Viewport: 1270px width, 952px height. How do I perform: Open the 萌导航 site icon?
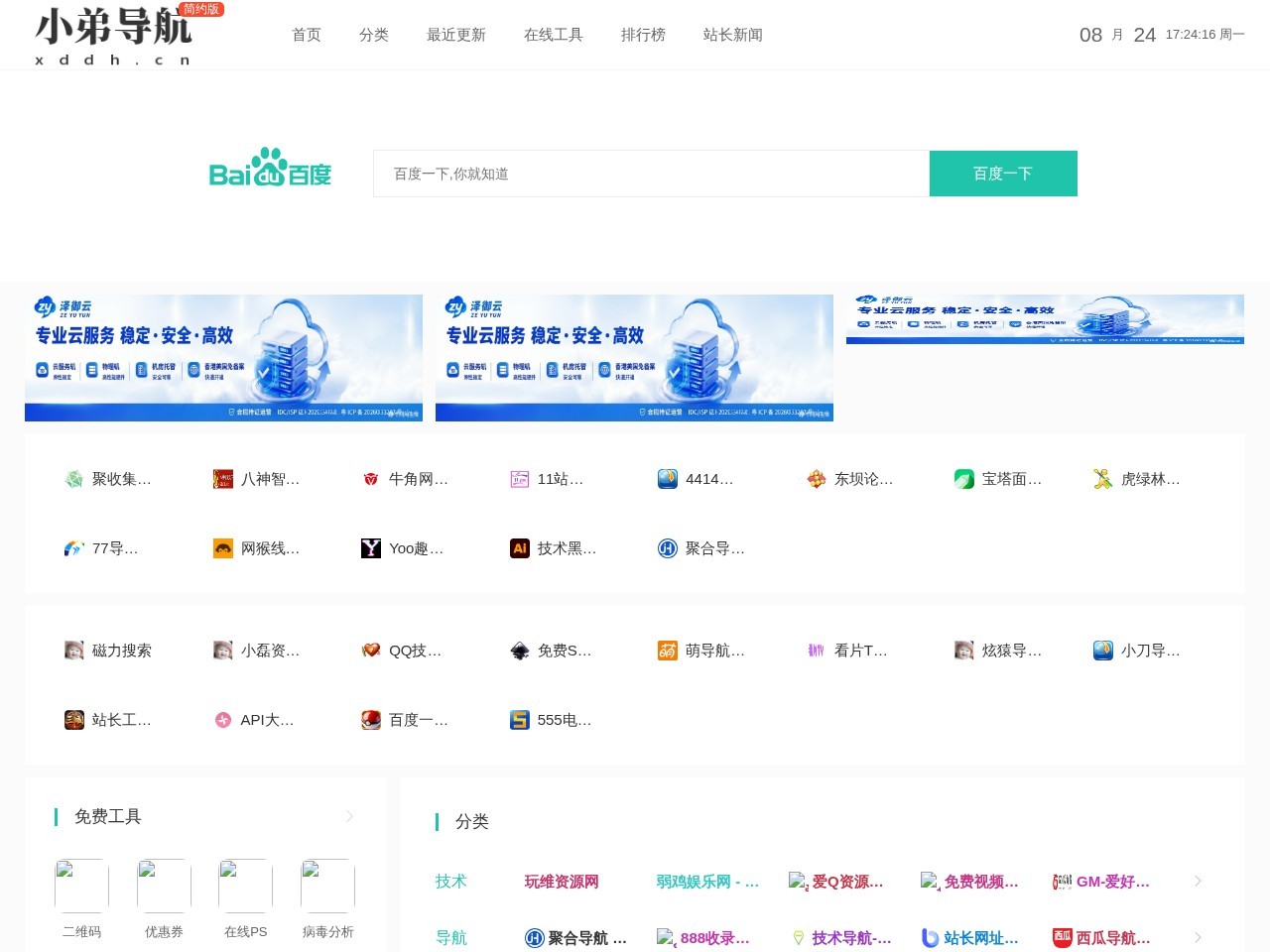coord(668,651)
